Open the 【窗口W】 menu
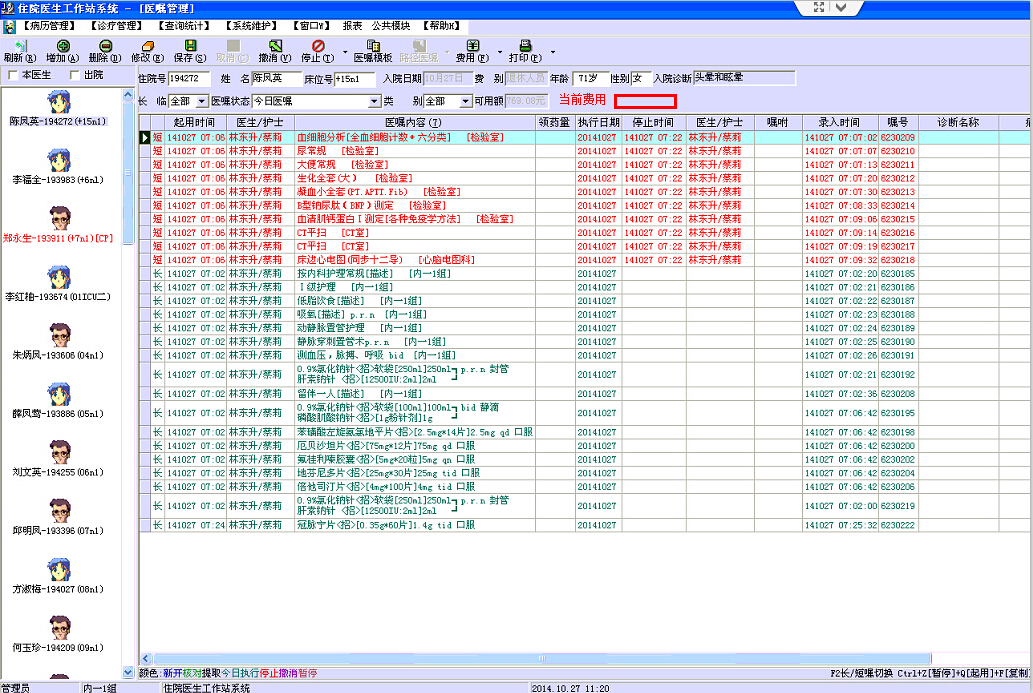 coord(312,26)
